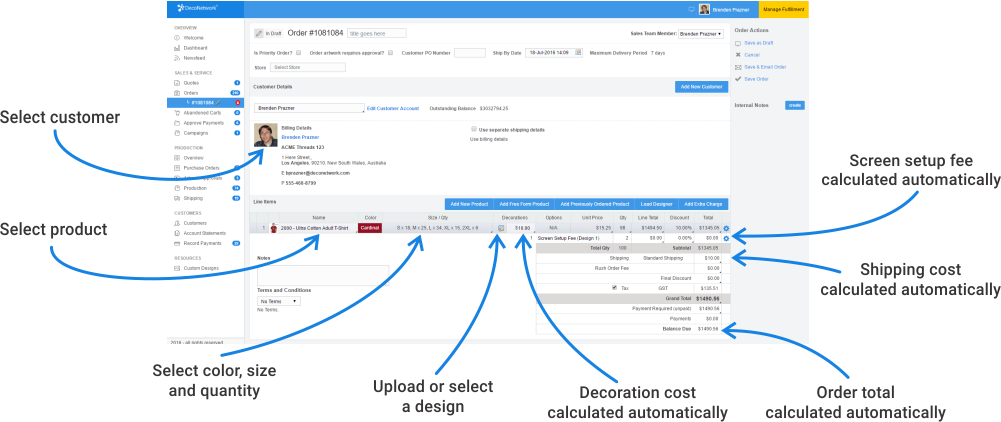The image size is (1001, 422).
Task: Click the gear icon on the T-Shirt row
Action: coord(725,228)
